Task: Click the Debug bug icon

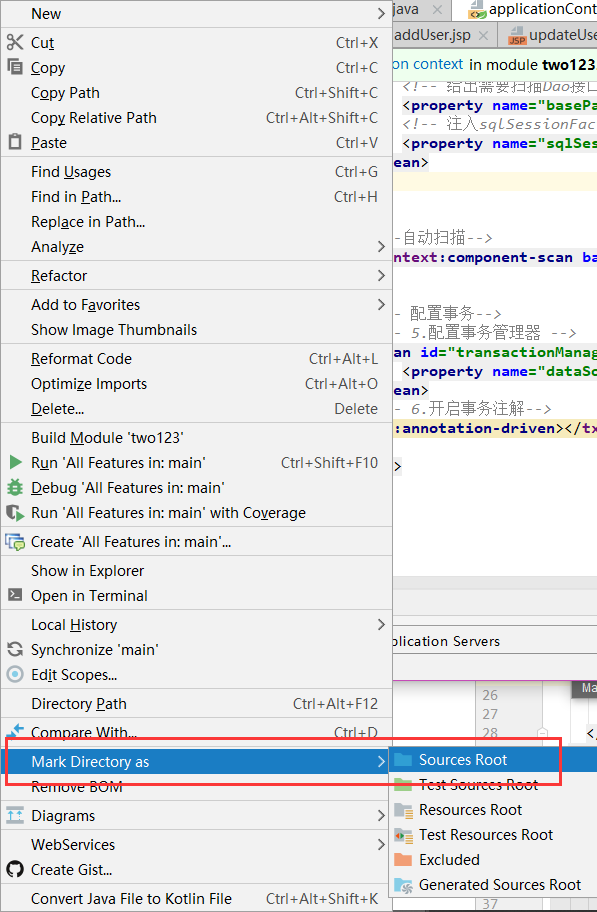Action: pyautogui.click(x=15, y=487)
